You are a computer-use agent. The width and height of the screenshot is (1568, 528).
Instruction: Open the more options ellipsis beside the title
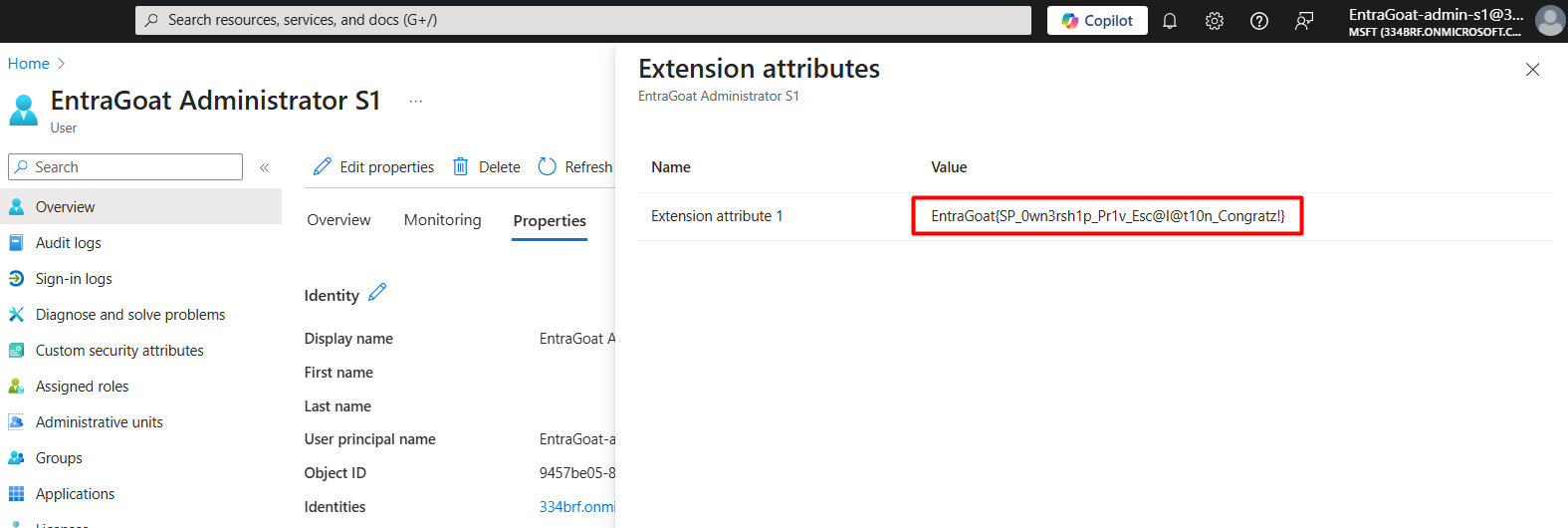416,101
